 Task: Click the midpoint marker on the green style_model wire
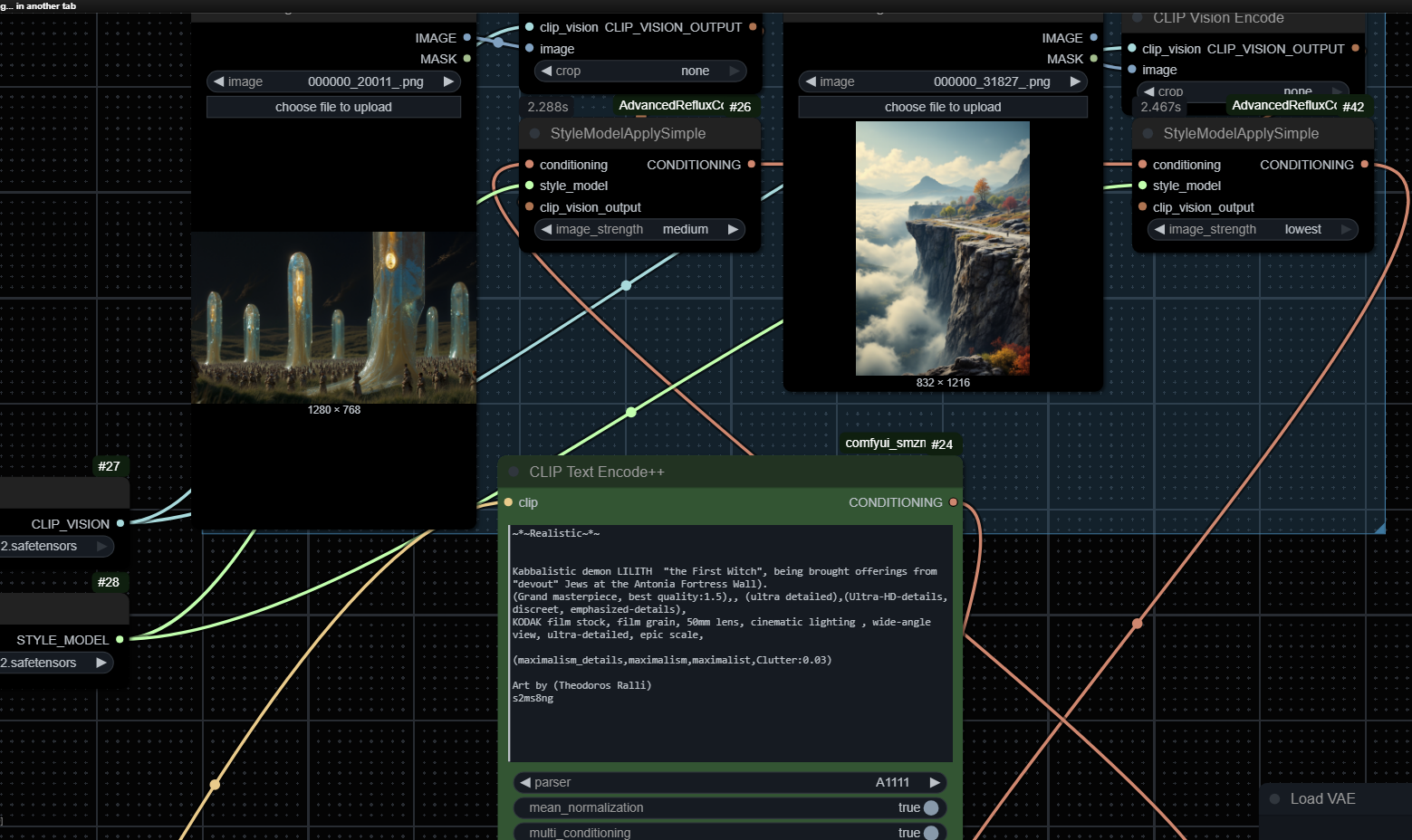coord(631,412)
